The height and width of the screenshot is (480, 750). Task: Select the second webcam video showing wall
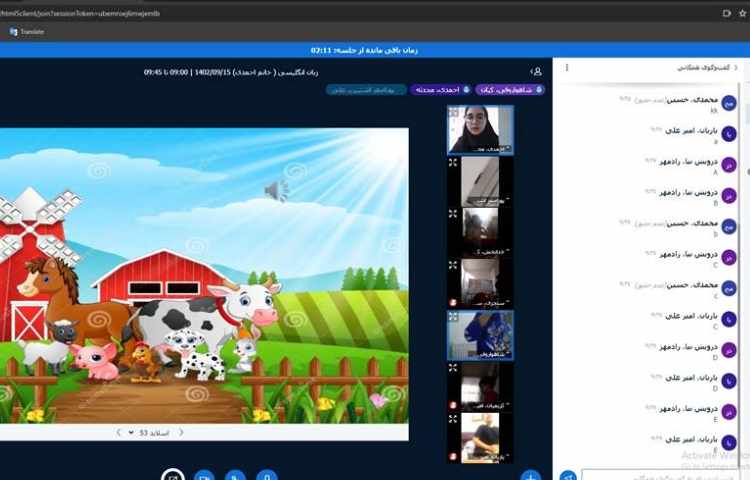pyautogui.click(x=480, y=182)
